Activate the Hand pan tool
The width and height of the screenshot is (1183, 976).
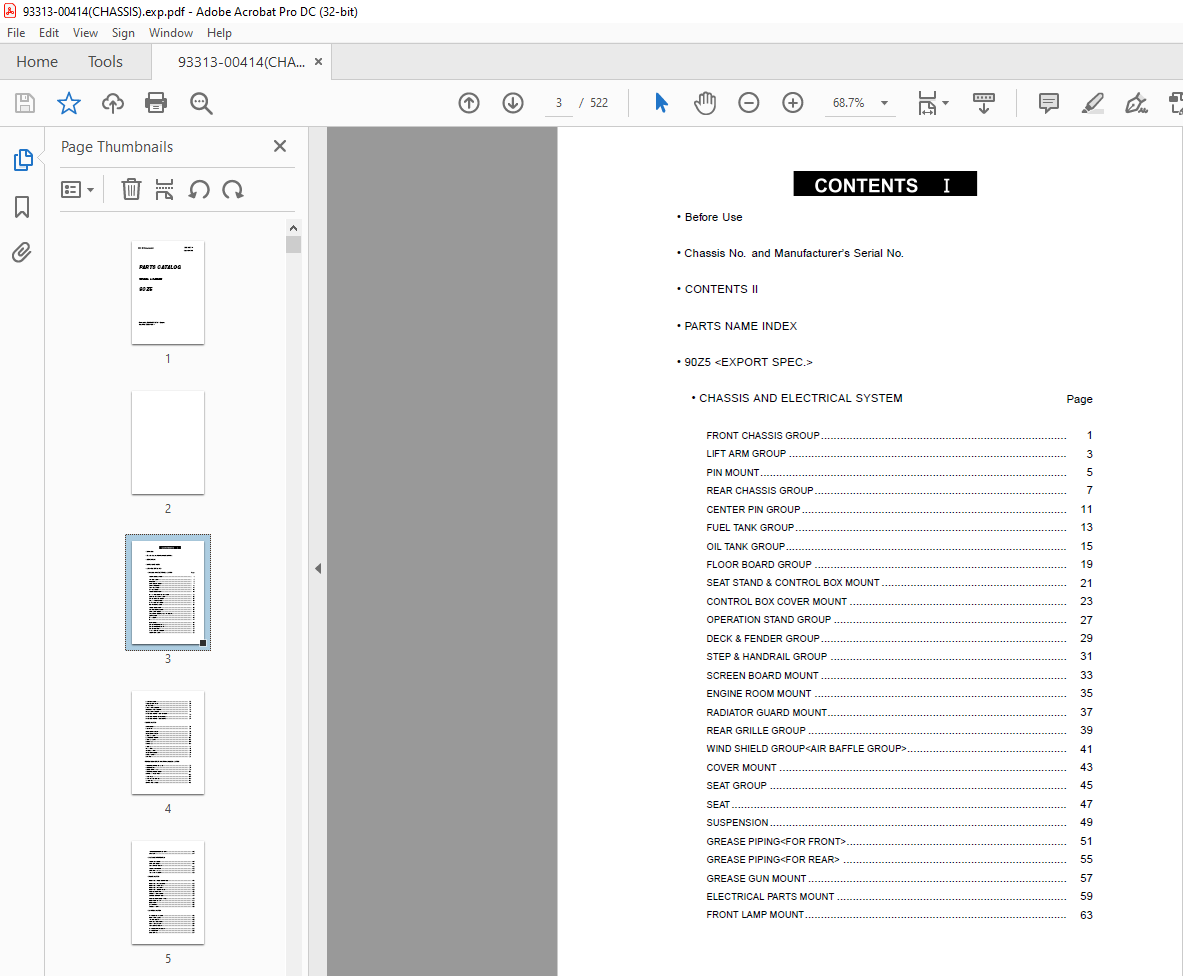tap(705, 103)
